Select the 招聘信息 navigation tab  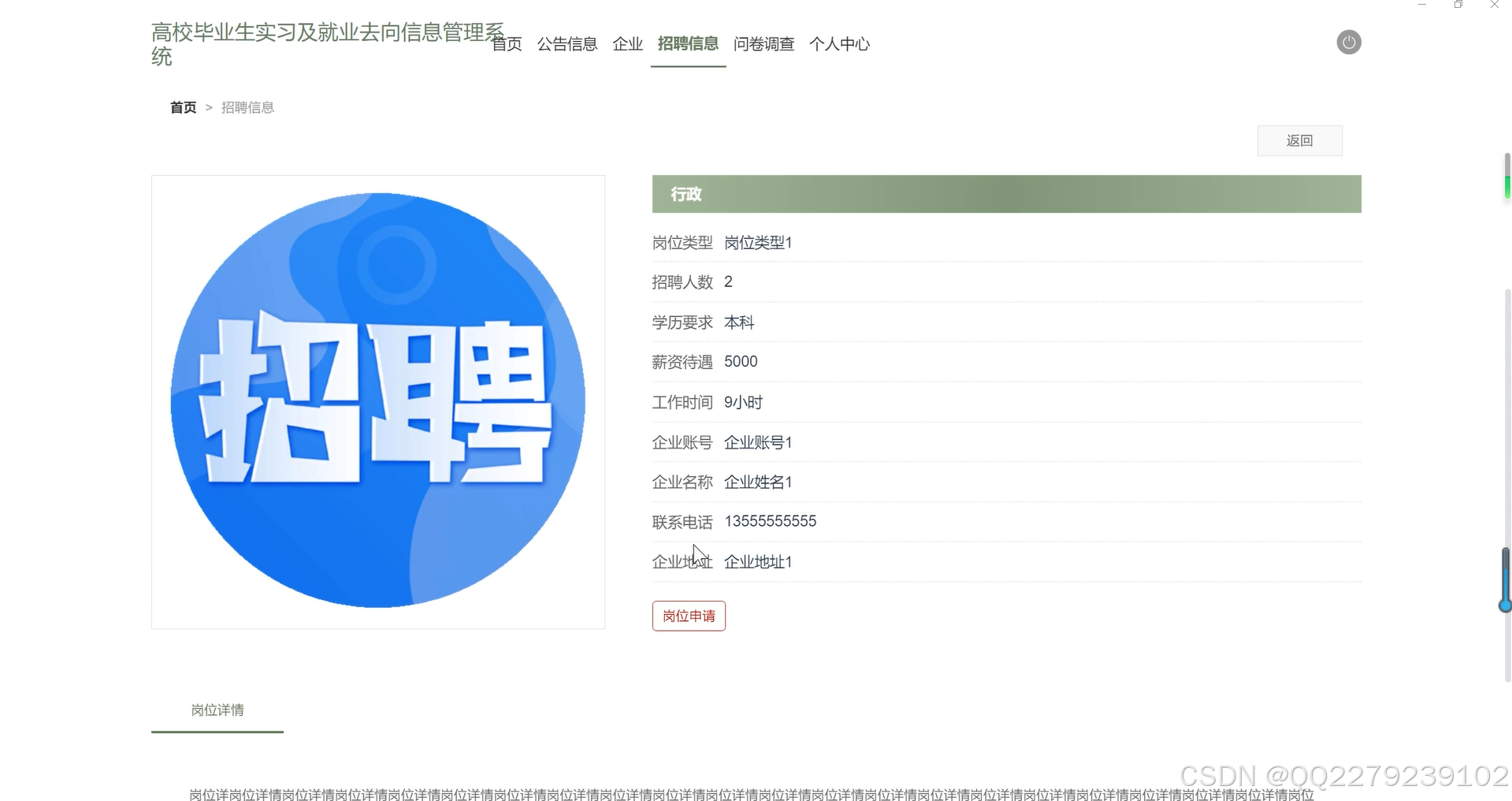687,43
